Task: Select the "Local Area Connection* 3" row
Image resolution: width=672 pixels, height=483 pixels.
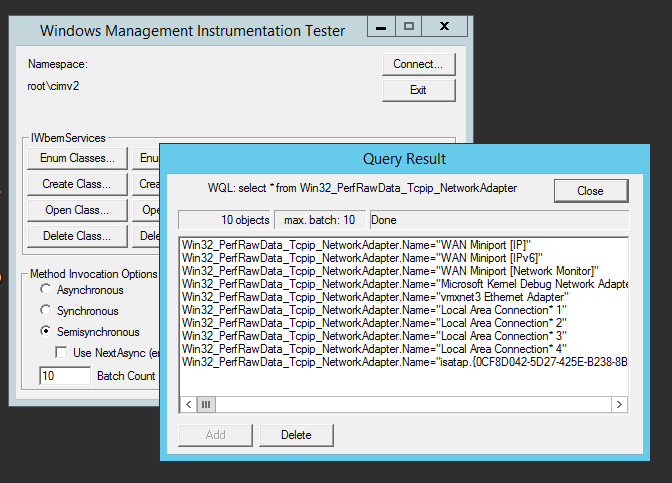Action: point(404,336)
